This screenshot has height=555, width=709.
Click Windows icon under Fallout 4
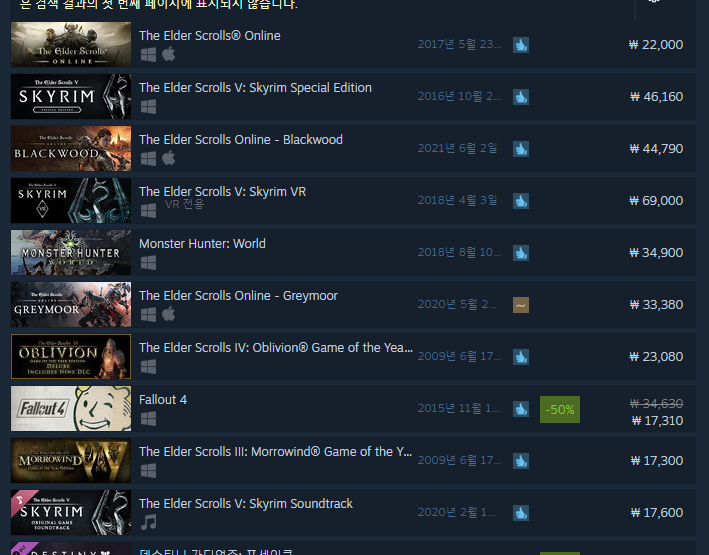tap(148, 419)
